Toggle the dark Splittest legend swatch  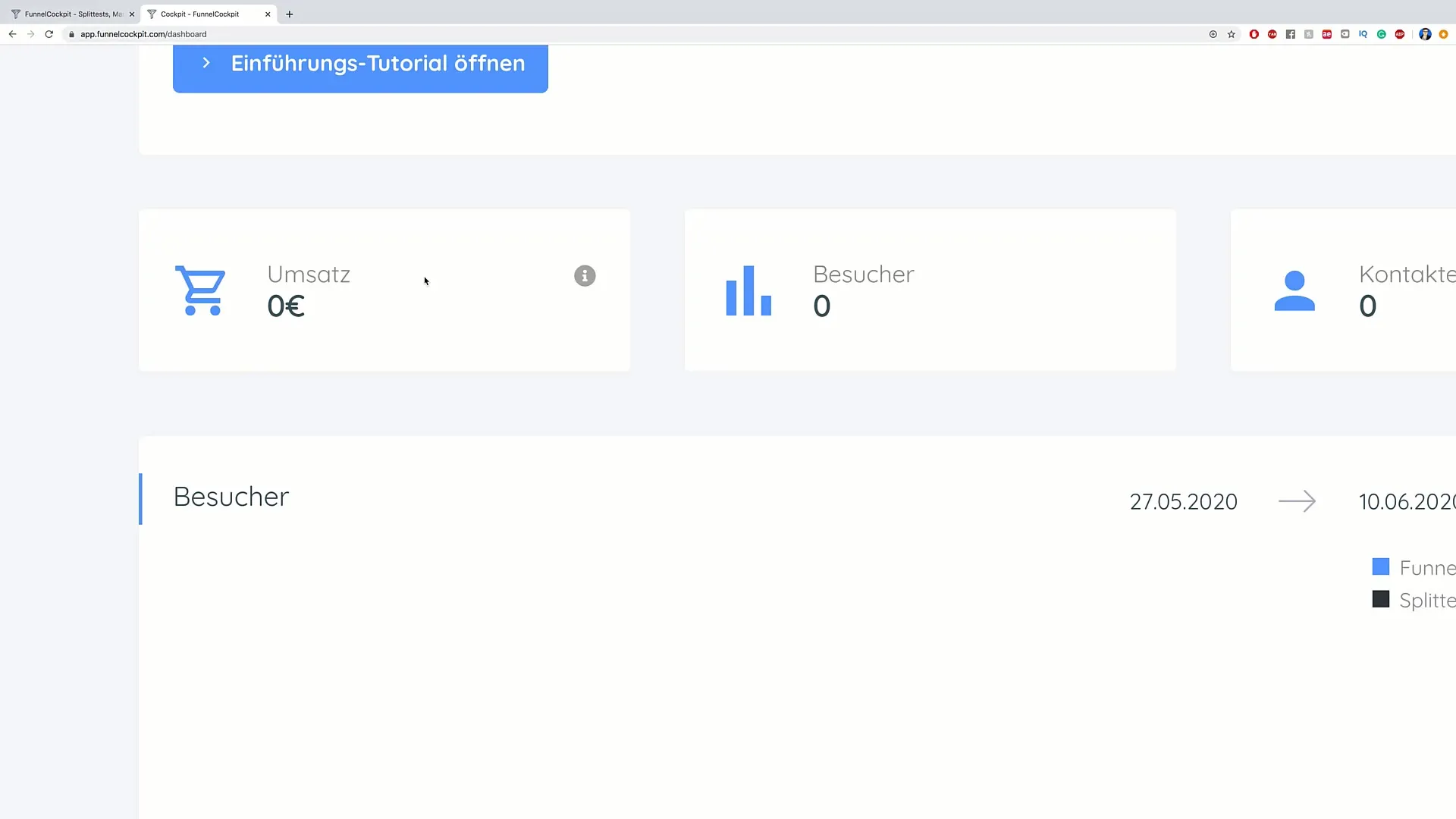tap(1381, 600)
